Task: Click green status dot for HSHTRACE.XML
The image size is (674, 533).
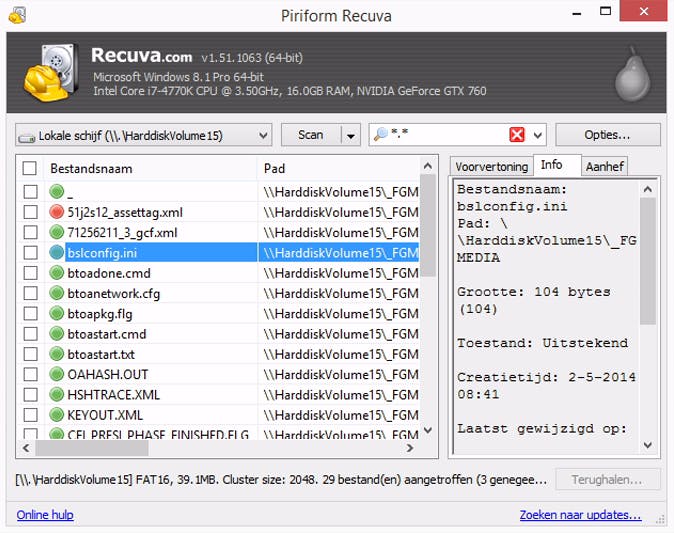Action: tap(56, 394)
